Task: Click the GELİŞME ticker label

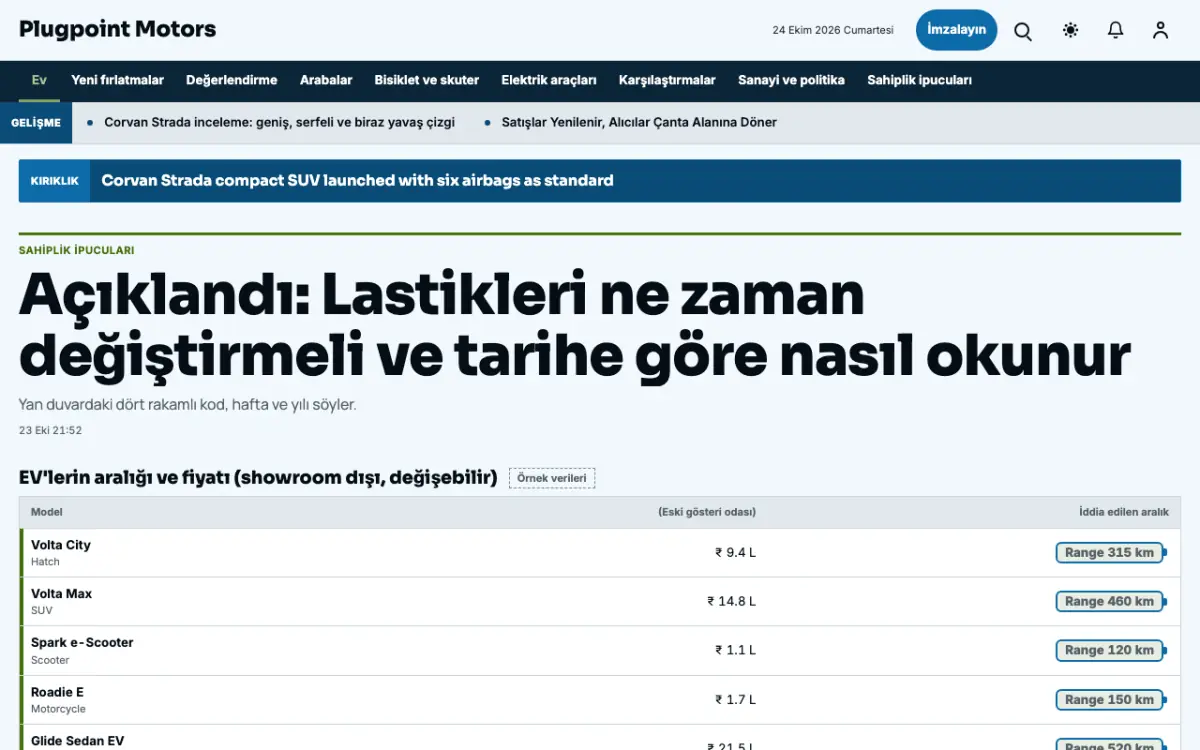Action: point(36,123)
